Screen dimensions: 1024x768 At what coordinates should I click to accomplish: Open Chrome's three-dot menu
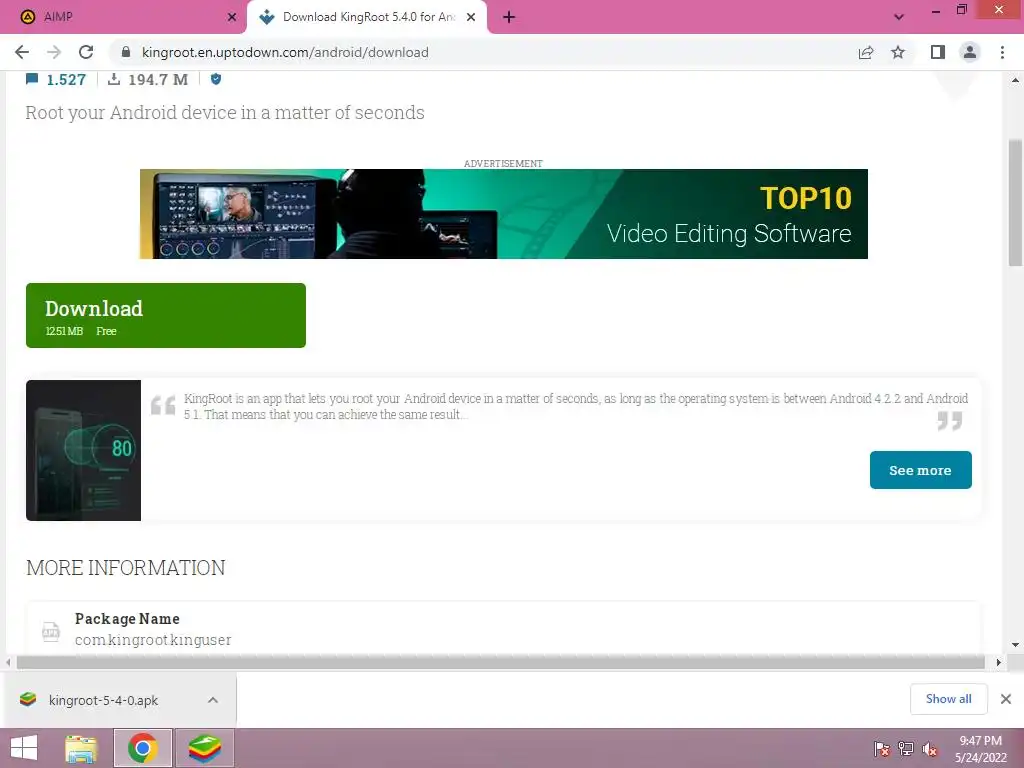click(1002, 52)
